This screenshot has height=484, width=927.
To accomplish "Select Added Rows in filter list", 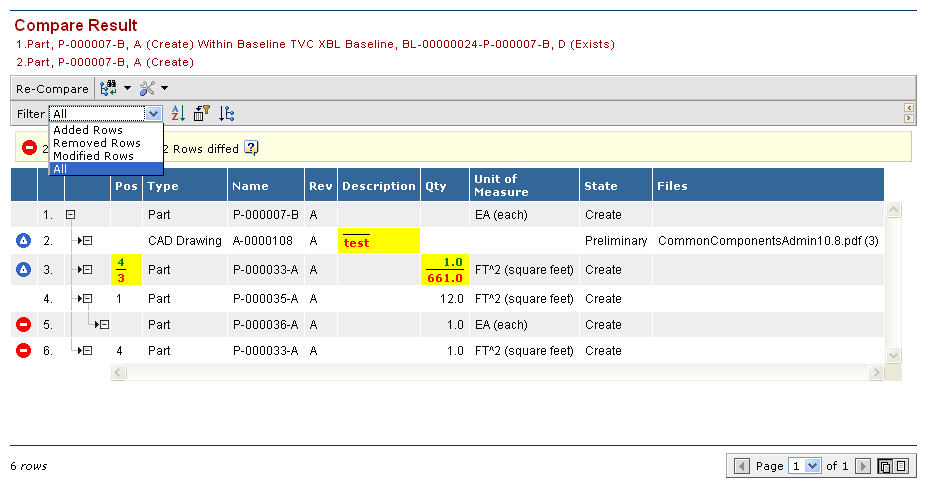I will [x=88, y=130].
